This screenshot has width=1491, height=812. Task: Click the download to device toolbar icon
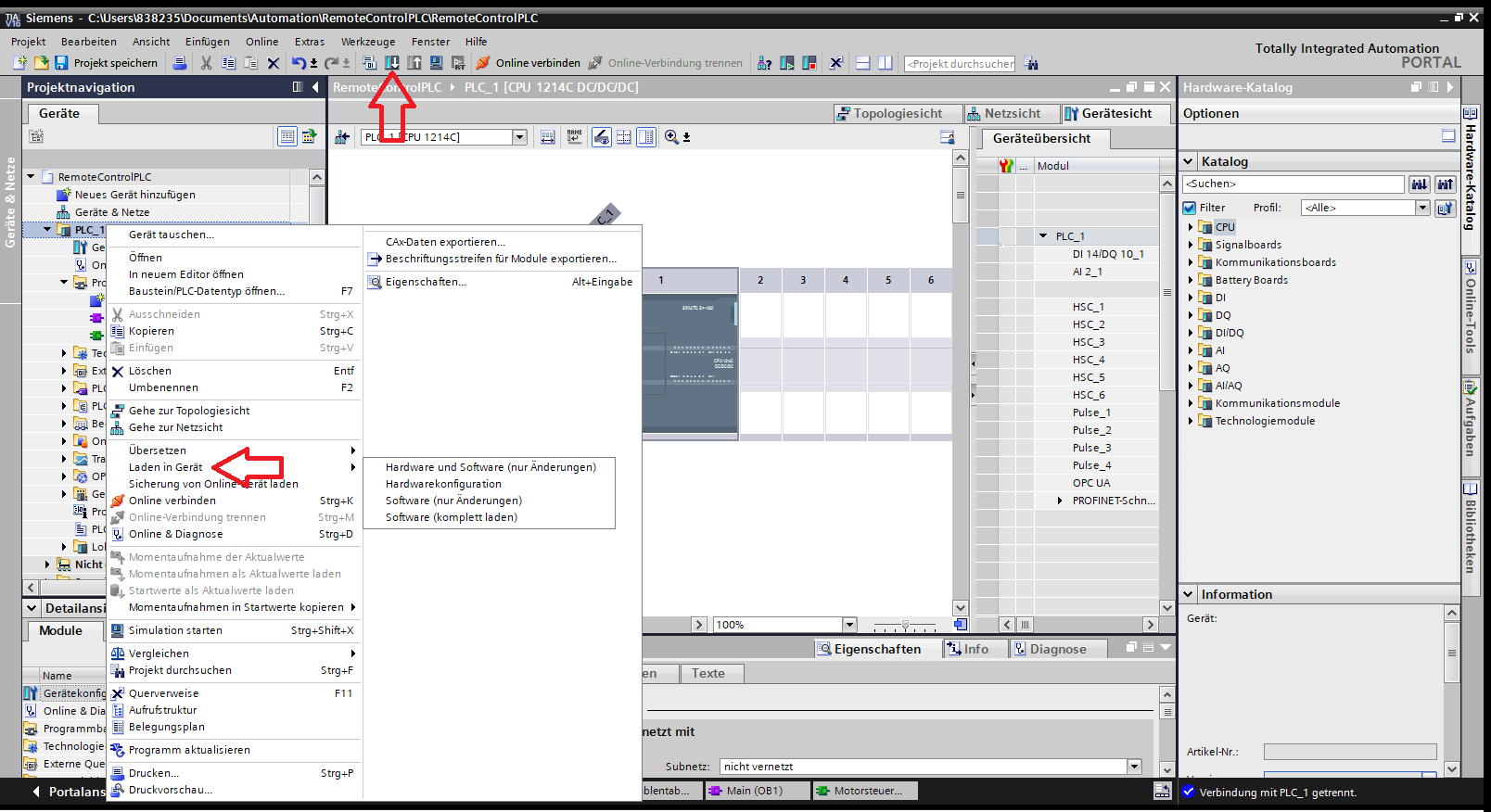click(x=392, y=63)
